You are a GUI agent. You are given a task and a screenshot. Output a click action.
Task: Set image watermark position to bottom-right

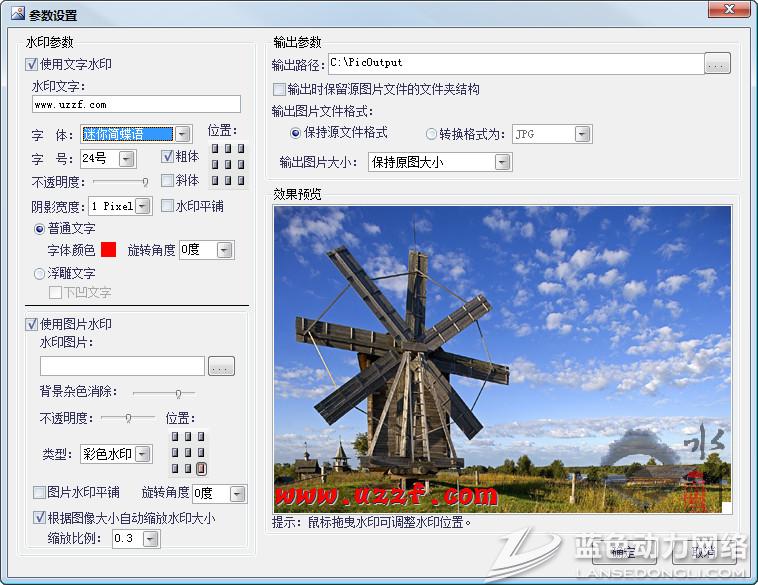201,468
